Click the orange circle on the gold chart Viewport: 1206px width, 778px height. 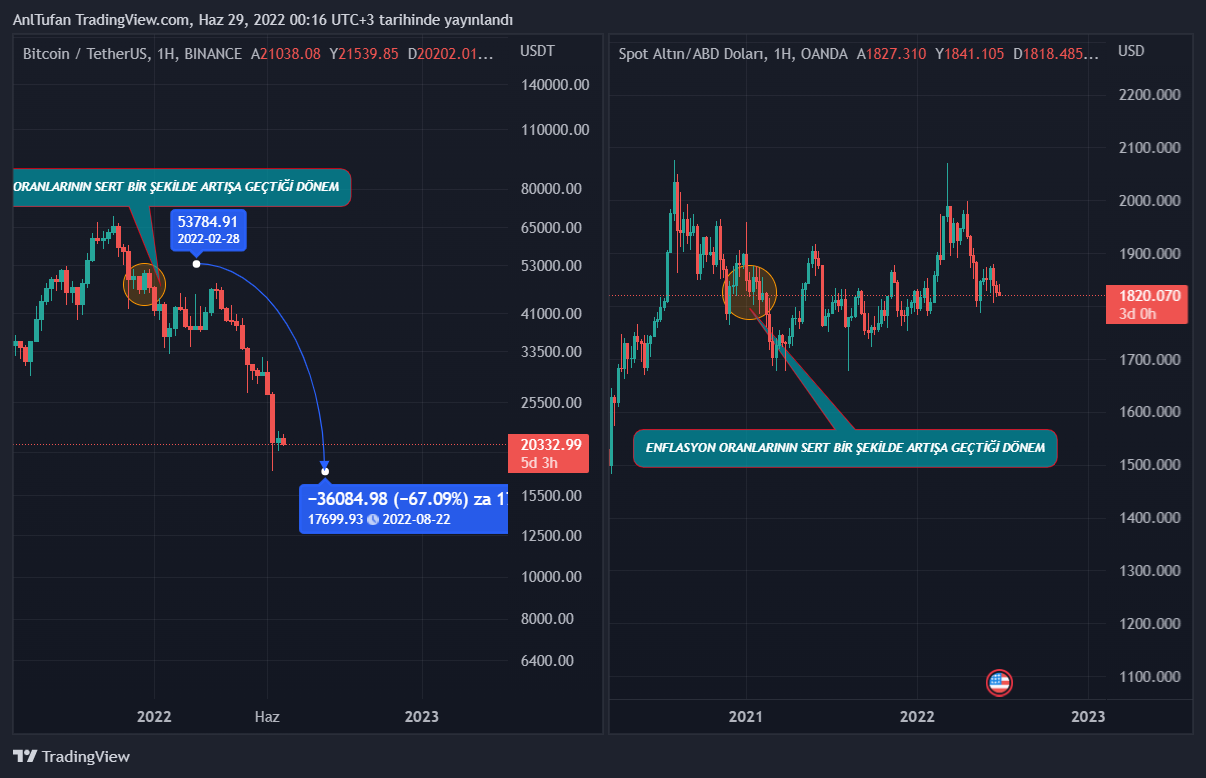click(749, 292)
